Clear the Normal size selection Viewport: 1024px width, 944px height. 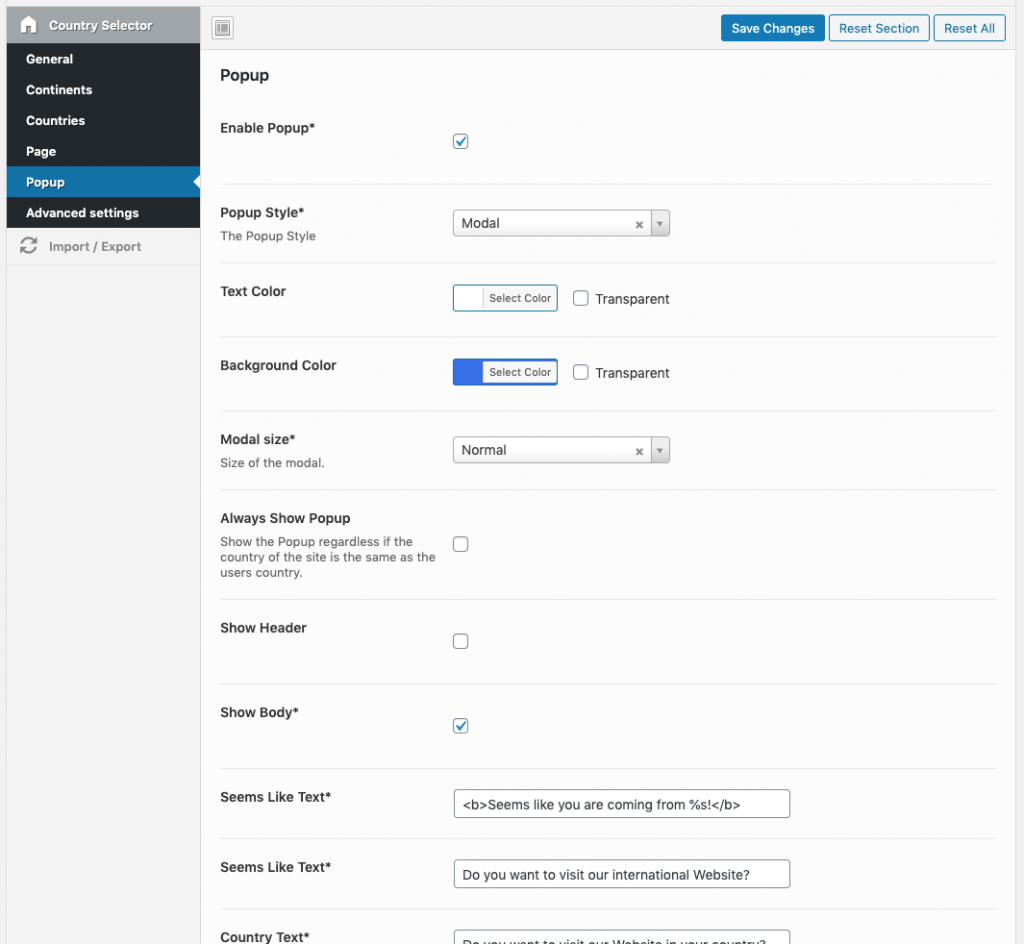639,450
